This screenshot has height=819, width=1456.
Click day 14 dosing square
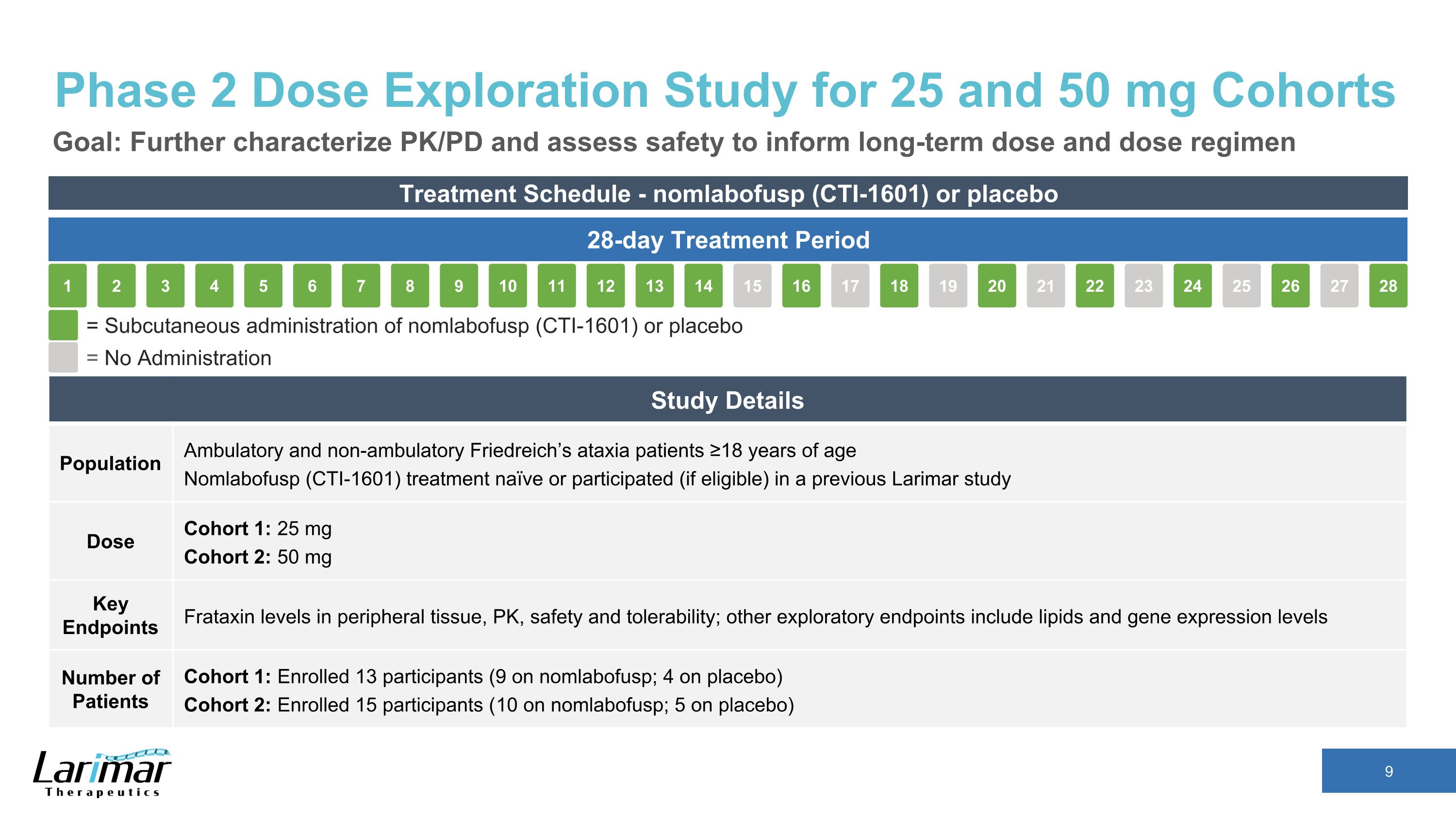[704, 286]
